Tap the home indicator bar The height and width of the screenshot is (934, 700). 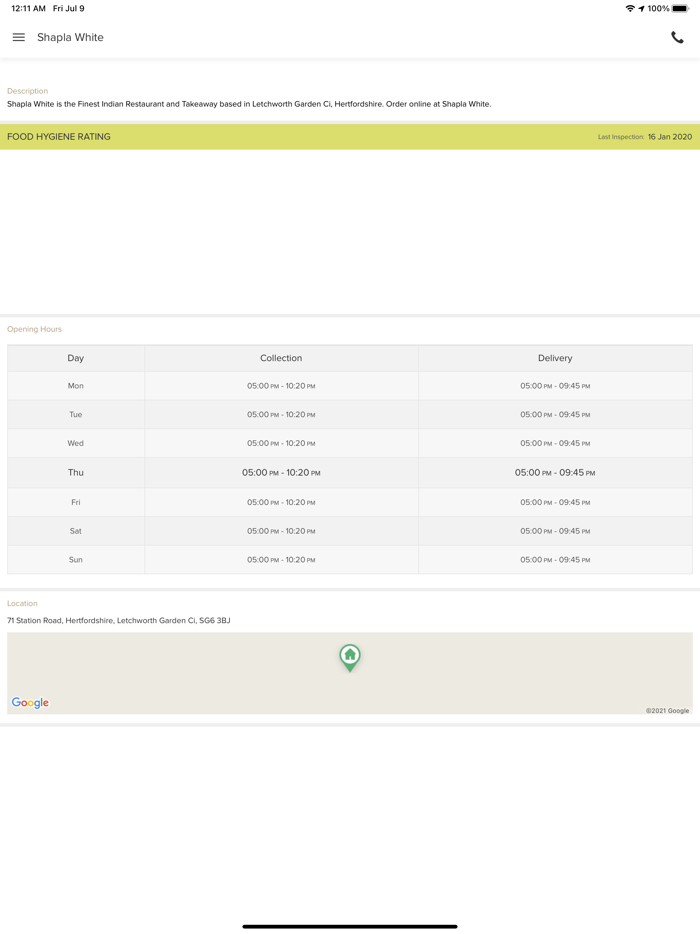click(350, 926)
